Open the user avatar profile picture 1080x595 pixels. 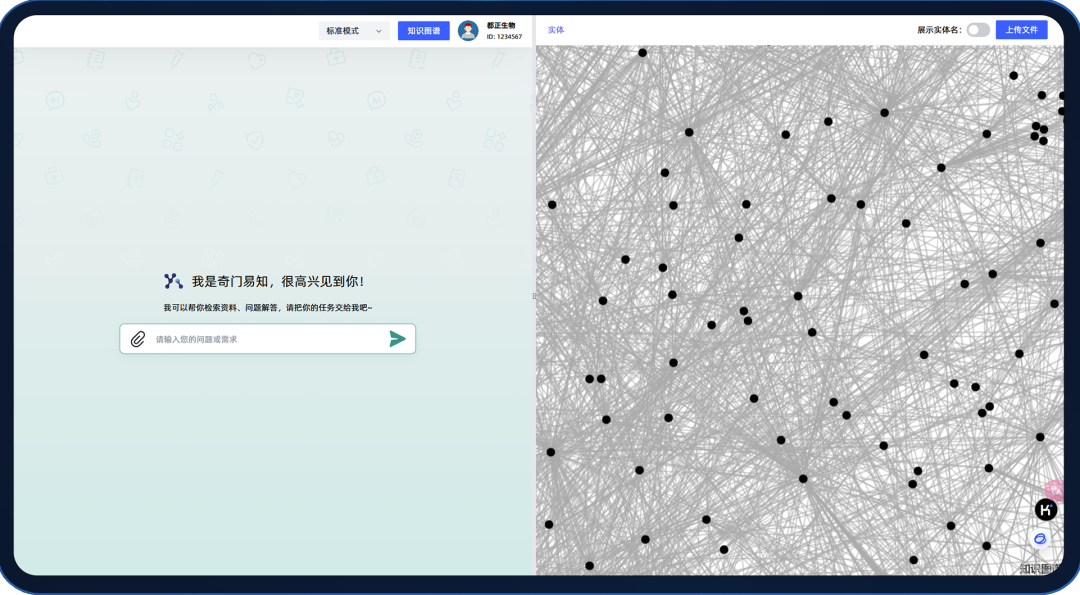(x=468, y=30)
